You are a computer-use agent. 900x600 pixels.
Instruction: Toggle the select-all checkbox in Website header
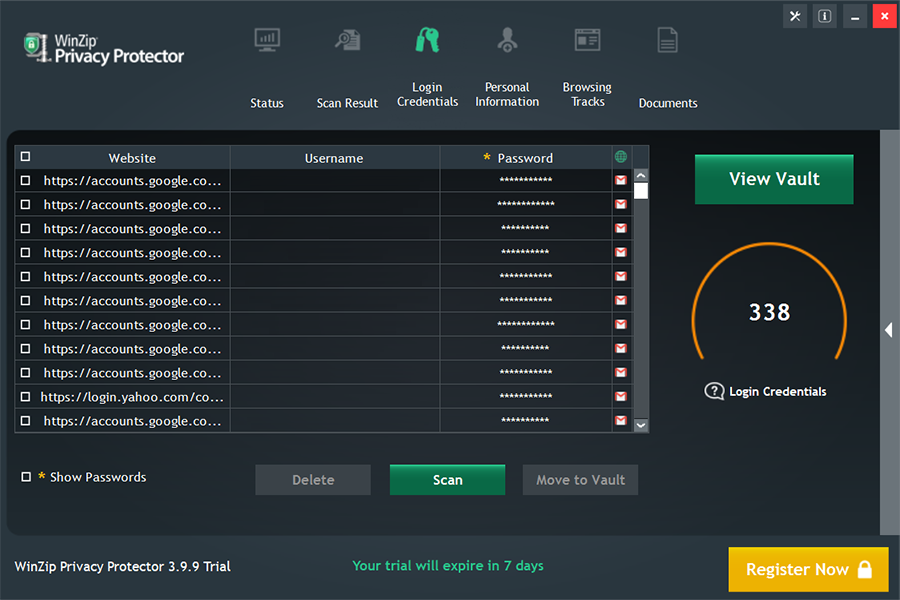[25, 157]
